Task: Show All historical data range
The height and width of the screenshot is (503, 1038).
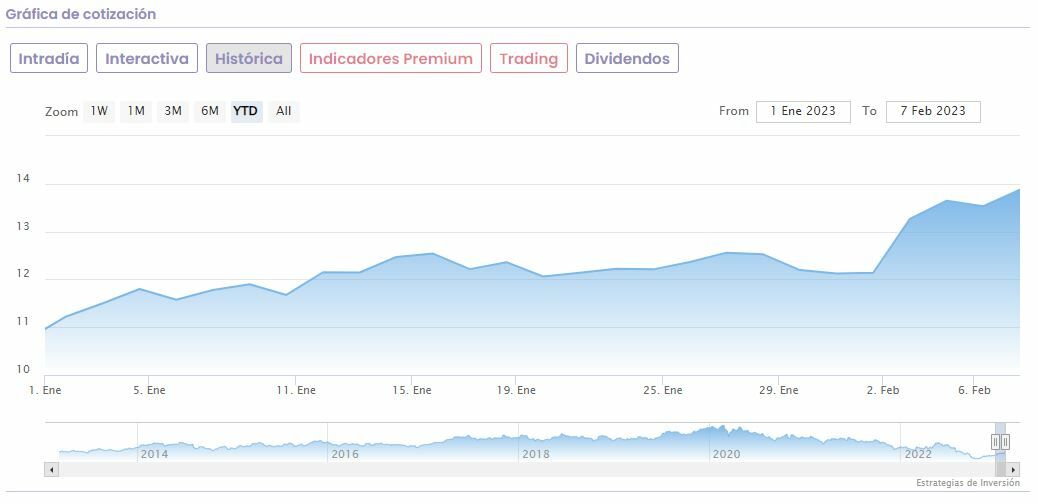Action: (283, 111)
